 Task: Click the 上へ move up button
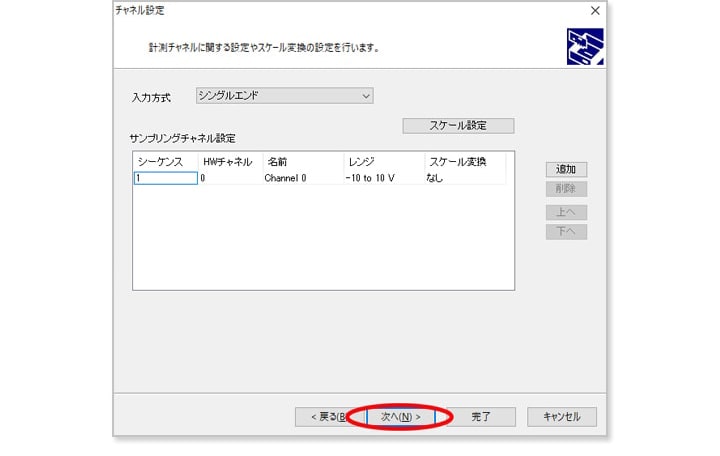point(566,212)
